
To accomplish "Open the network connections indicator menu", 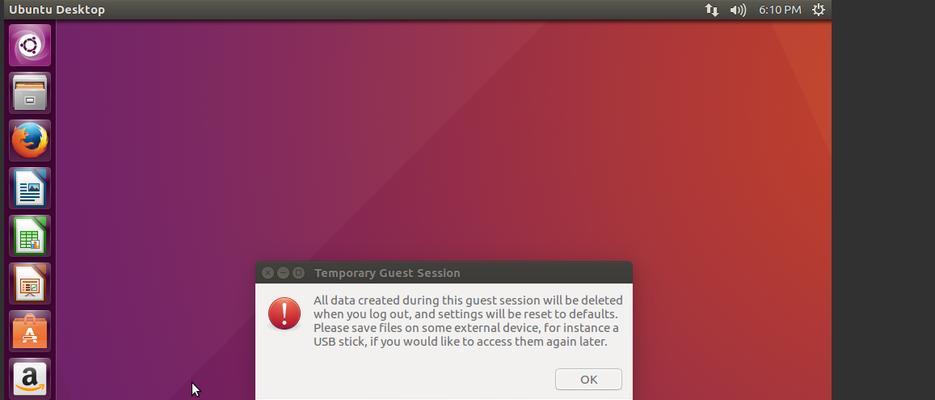I will tap(711, 10).
